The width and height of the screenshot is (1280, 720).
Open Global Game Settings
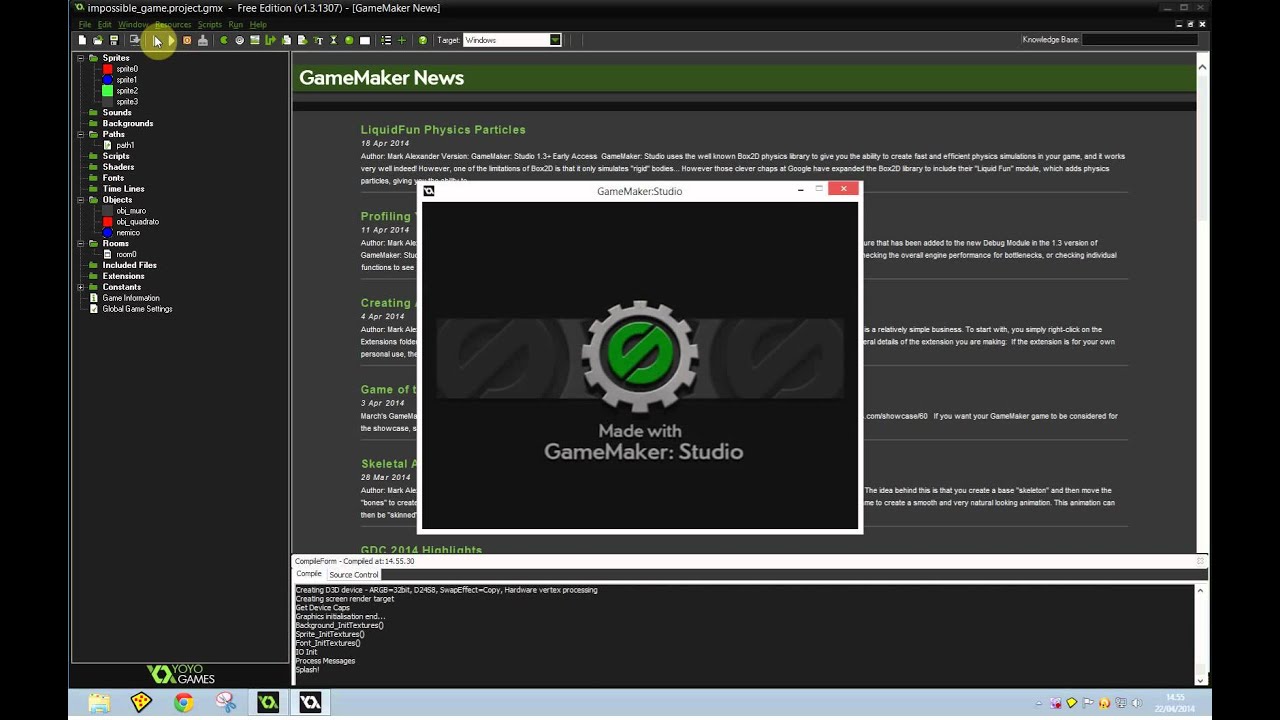[137, 309]
